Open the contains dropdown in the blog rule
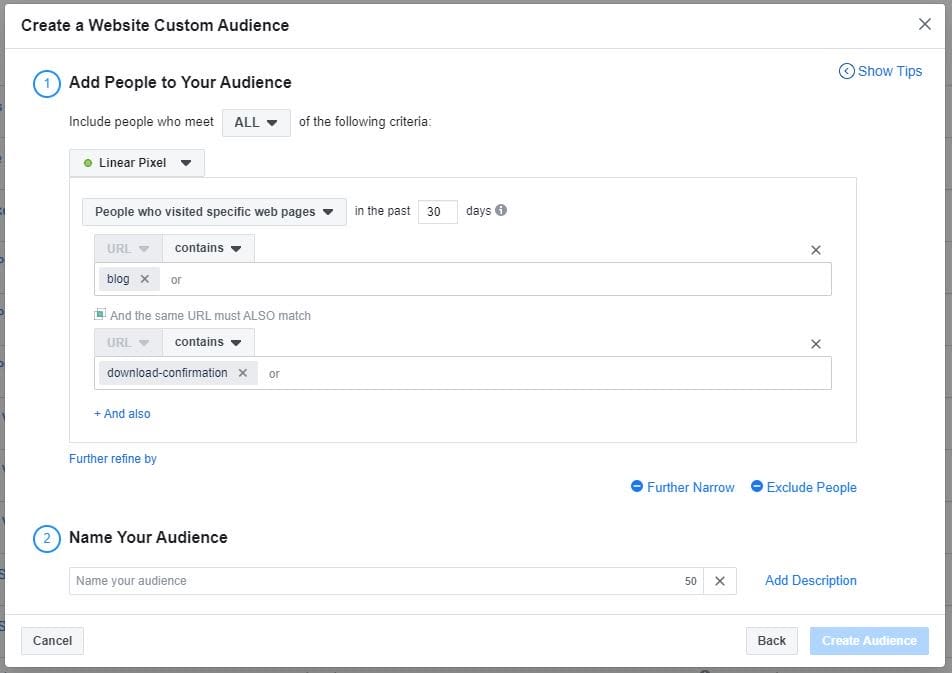The height and width of the screenshot is (673, 952). 208,248
